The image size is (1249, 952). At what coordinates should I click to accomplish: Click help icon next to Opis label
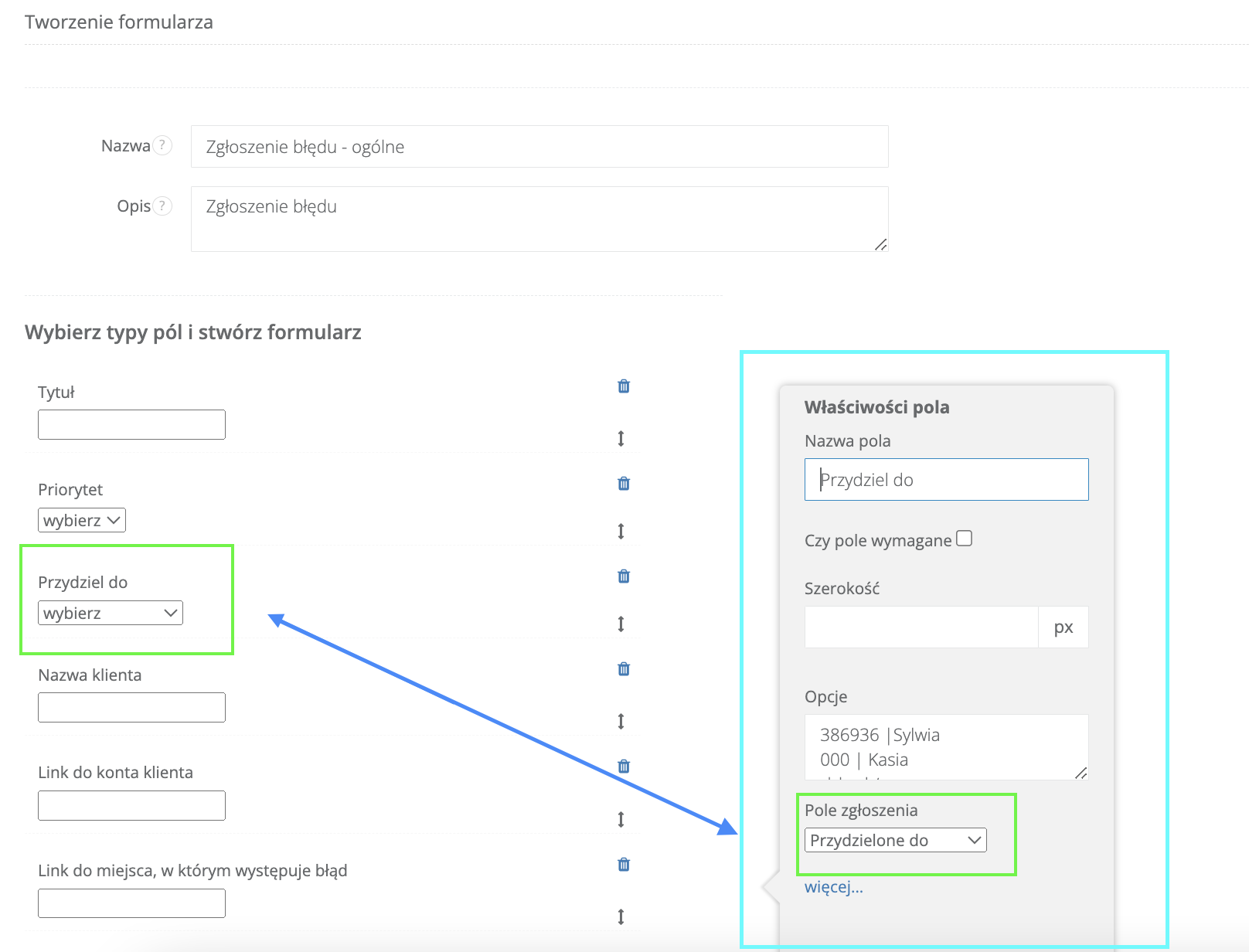click(x=162, y=206)
